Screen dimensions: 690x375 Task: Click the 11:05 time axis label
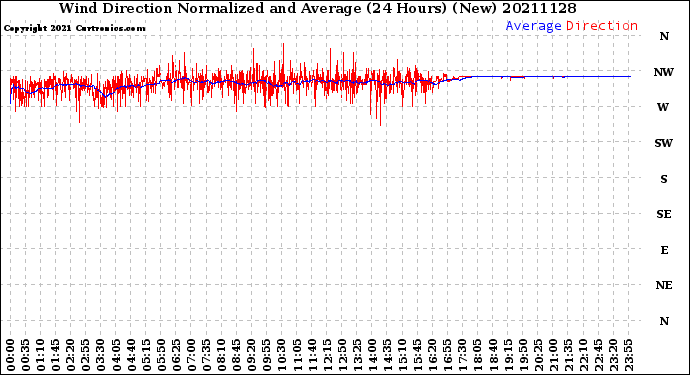(x=297, y=356)
